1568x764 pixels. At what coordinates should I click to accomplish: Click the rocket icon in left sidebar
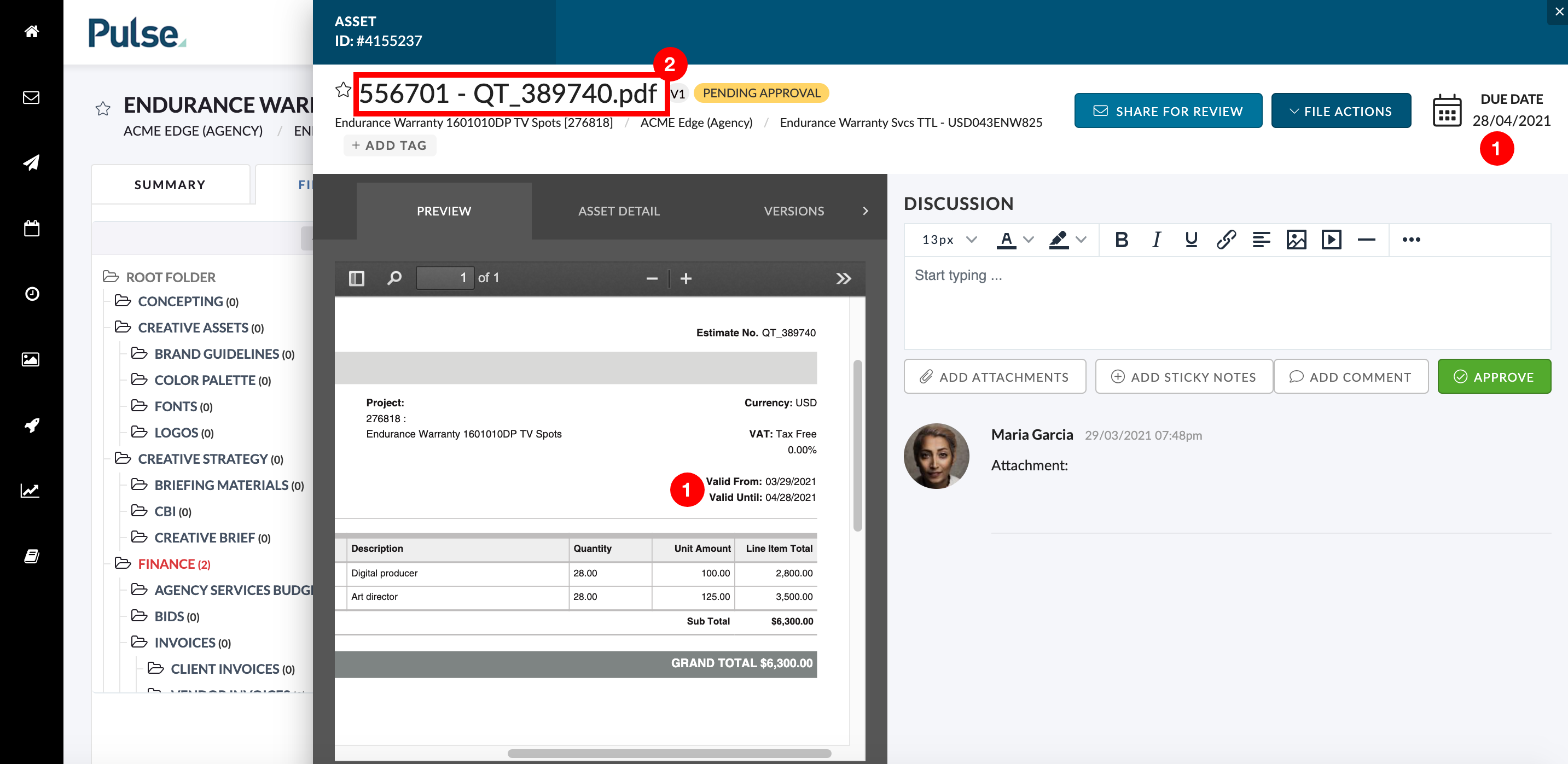[x=32, y=425]
